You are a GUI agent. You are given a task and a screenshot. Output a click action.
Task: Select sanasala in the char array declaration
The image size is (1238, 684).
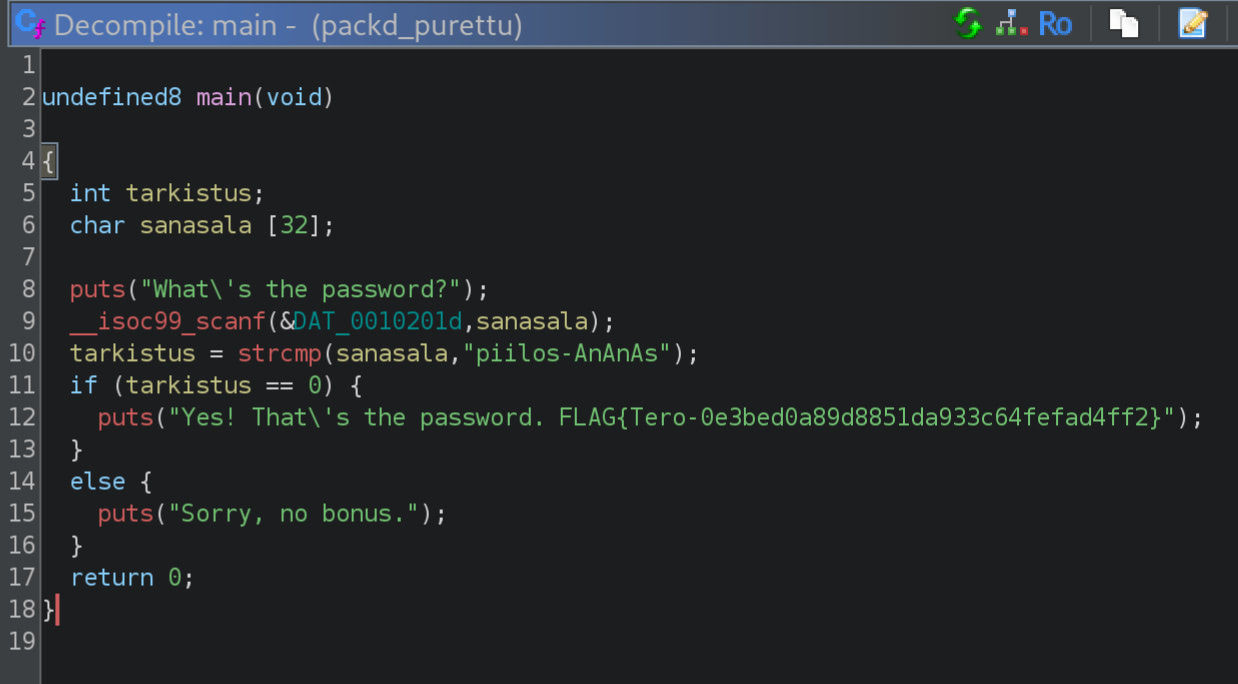(x=195, y=225)
